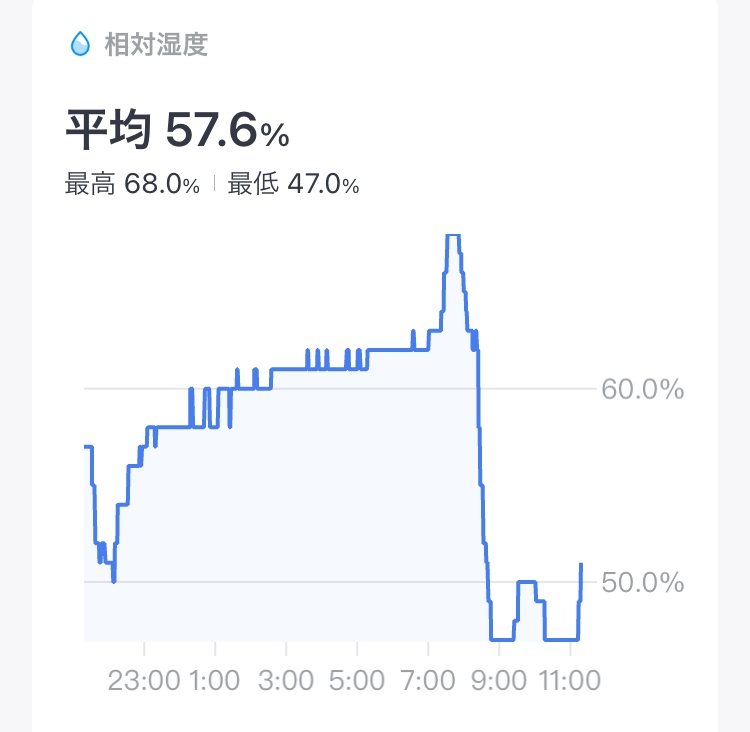
Task: Click the curve's lowest dip before 23:00
Action: [114, 579]
